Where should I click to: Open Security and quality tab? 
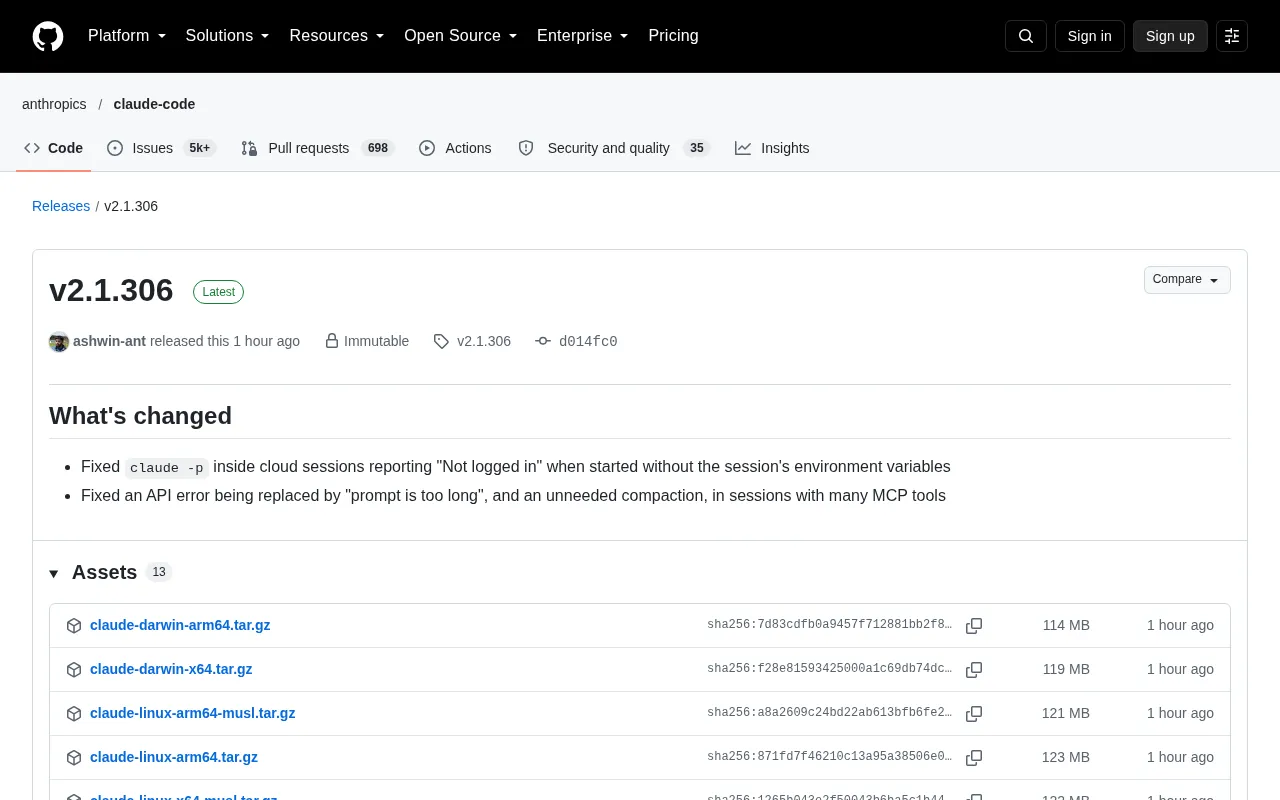(614, 148)
